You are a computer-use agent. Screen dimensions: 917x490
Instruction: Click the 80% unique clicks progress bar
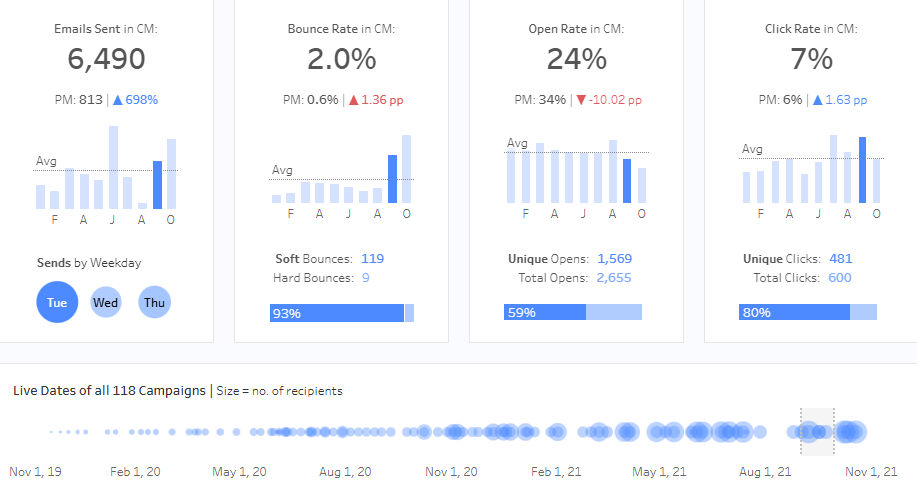tap(794, 313)
